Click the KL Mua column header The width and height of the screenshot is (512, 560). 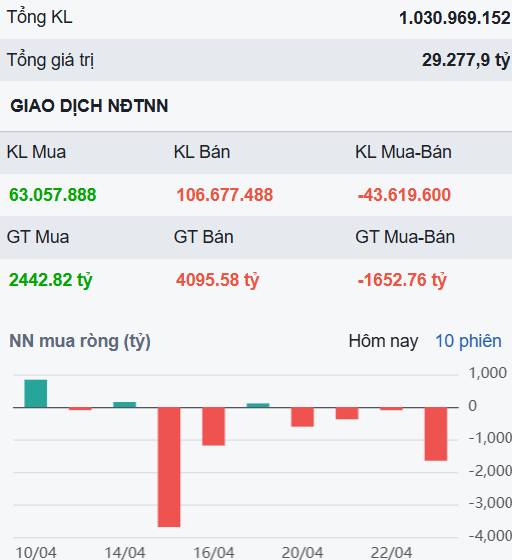click(36, 152)
